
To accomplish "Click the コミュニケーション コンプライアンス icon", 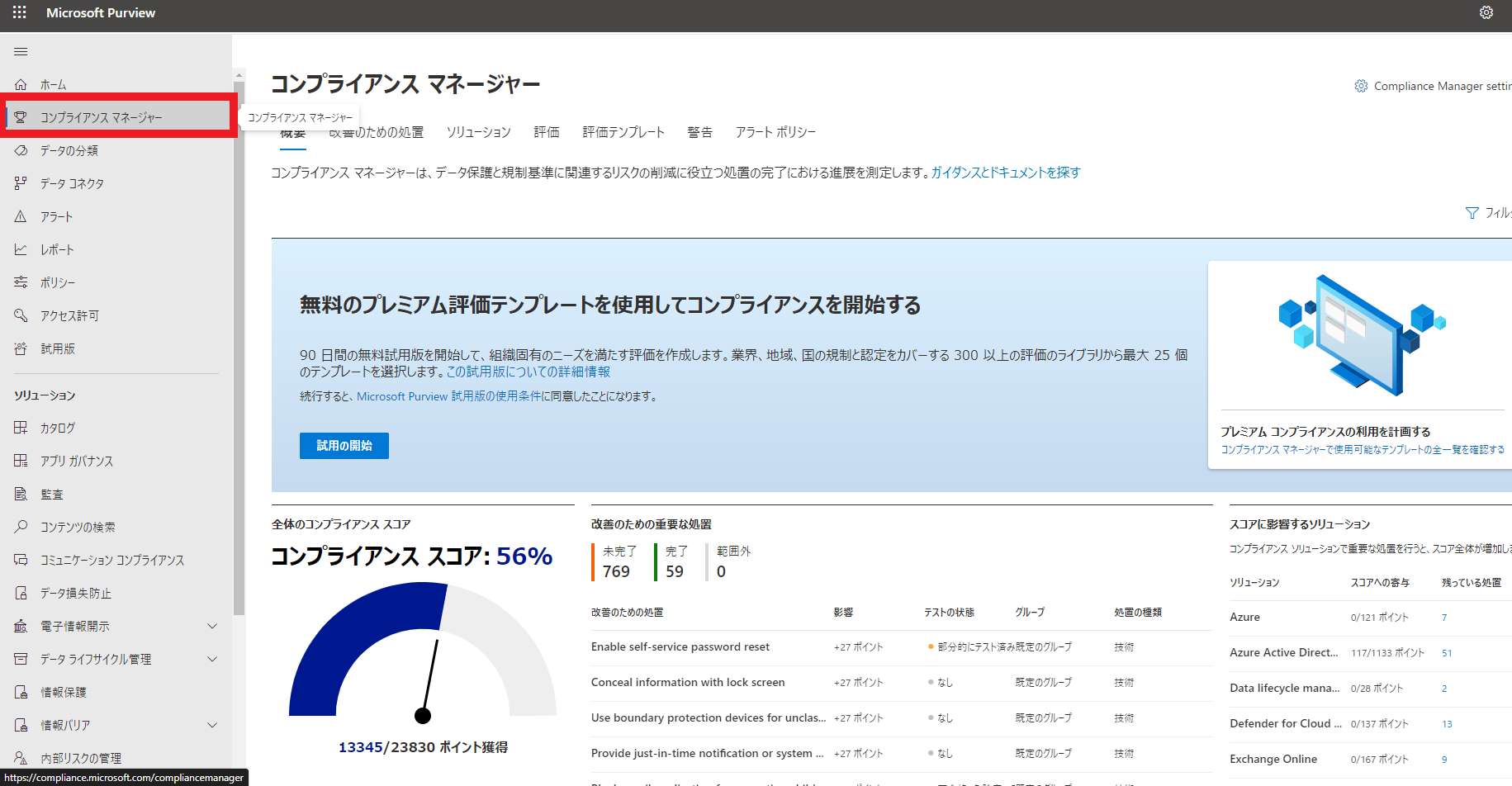I will coord(21,560).
